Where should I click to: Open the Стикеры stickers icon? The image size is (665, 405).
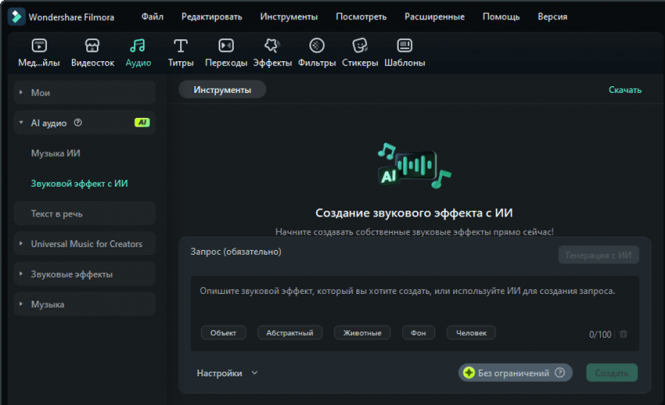pyautogui.click(x=360, y=46)
